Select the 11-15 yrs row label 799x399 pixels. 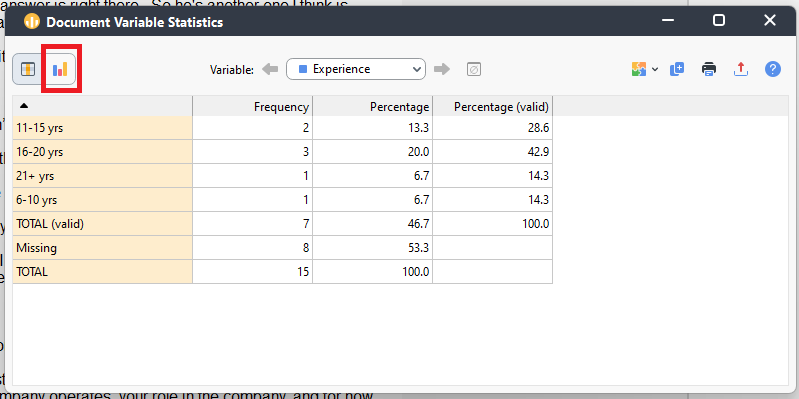point(102,128)
